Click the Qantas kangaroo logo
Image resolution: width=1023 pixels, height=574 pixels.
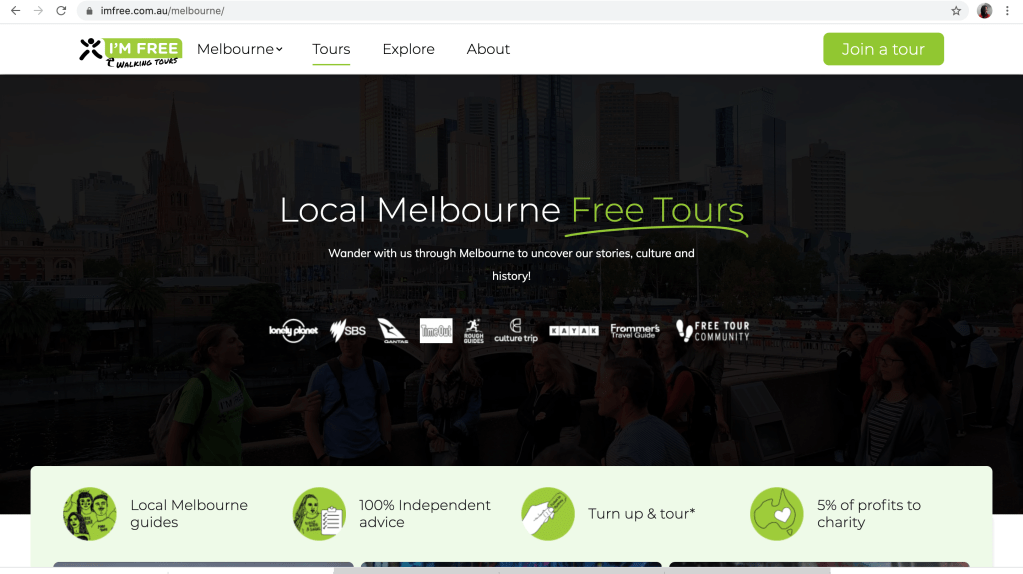pyautogui.click(x=392, y=331)
